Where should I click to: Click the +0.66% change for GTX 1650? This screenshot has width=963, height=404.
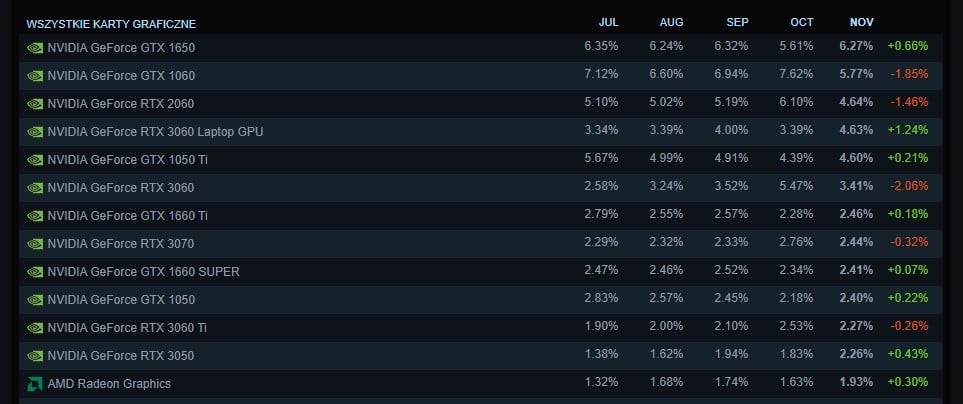pyautogui.click(x=908, y=46)
